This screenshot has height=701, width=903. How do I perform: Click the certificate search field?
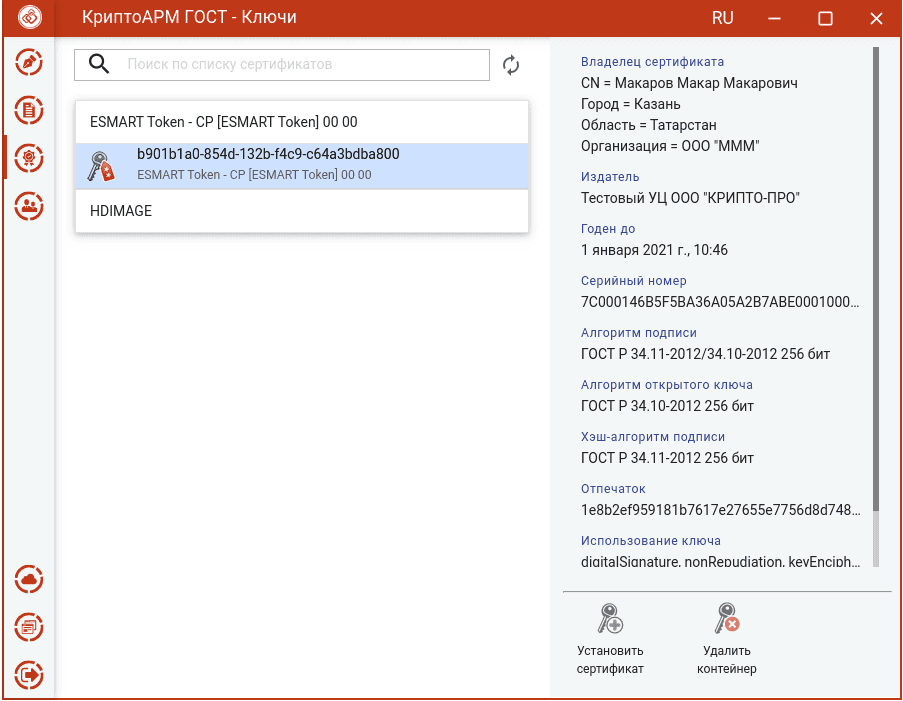point(282,65)
